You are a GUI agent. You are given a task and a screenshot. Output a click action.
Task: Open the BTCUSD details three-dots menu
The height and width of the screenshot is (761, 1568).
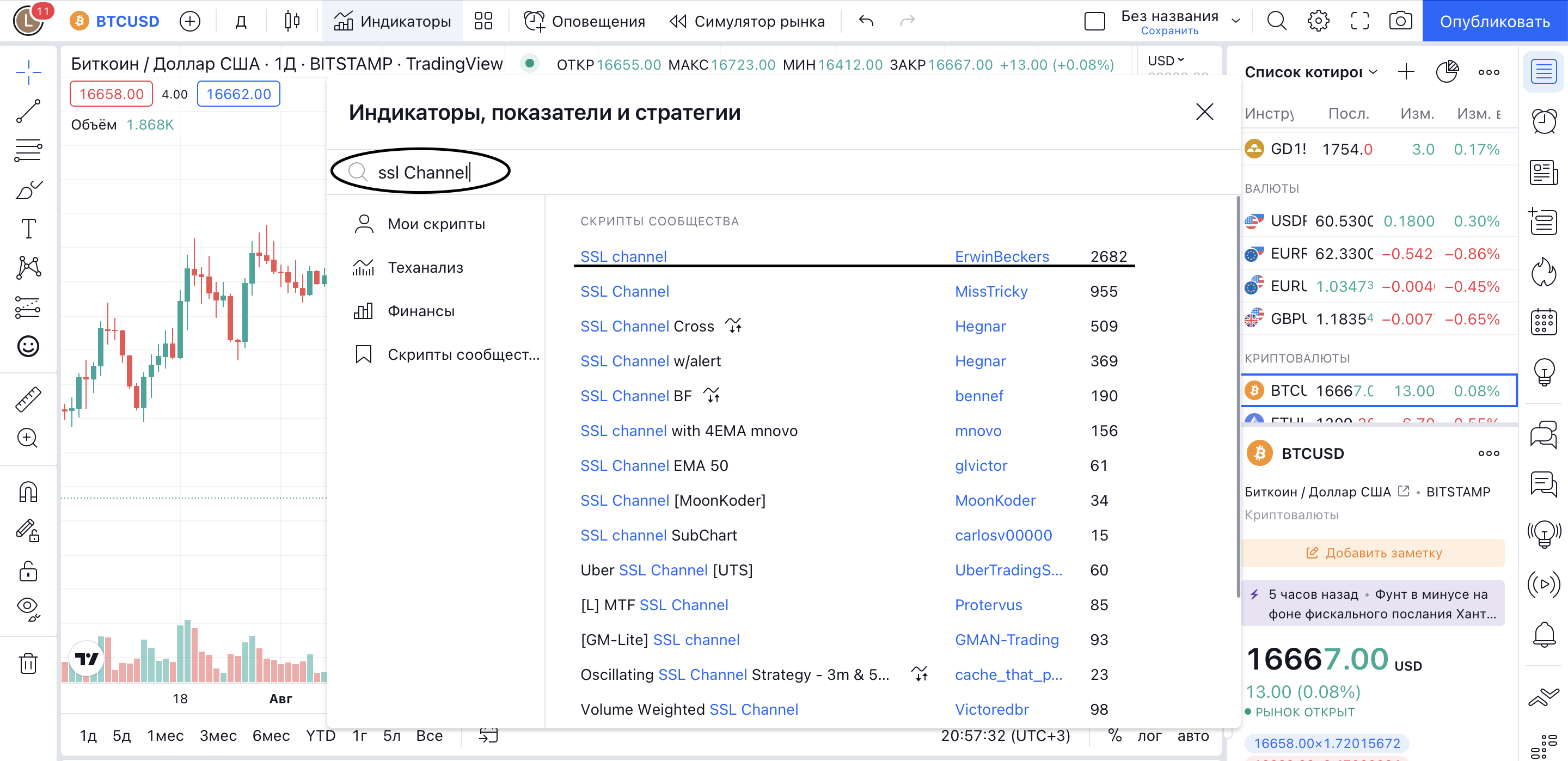(x=1489, y=453)
